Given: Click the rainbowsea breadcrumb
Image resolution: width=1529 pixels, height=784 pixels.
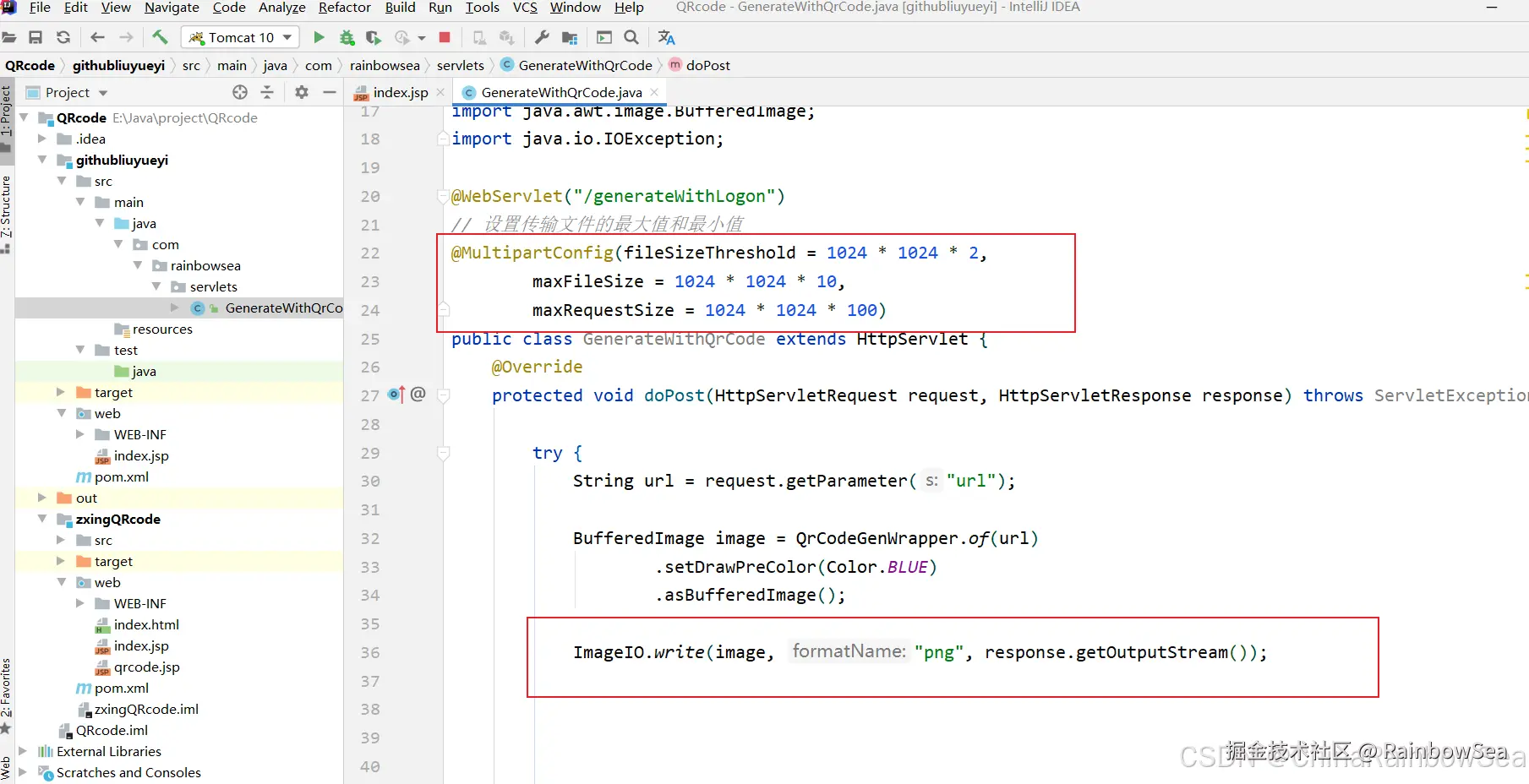Looking at the screenshot, I should tap(385, 65).
